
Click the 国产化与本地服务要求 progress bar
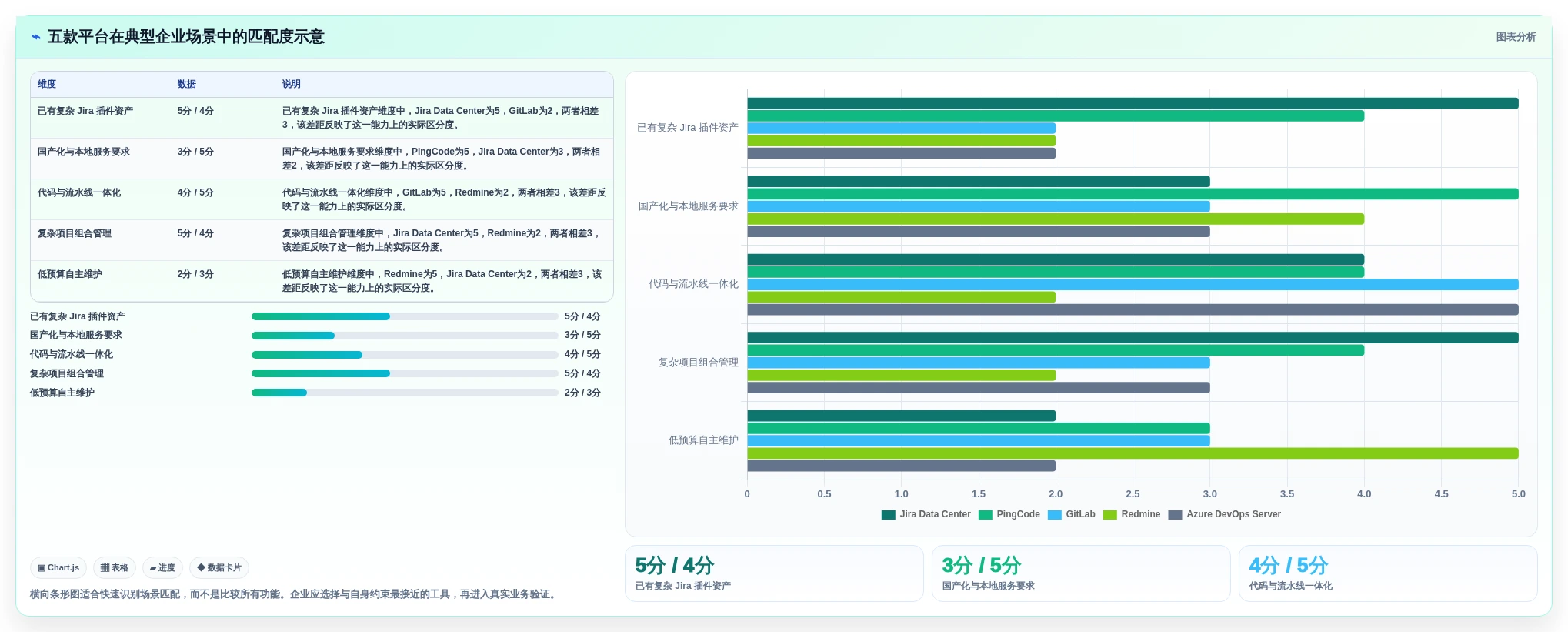[405, 336]
